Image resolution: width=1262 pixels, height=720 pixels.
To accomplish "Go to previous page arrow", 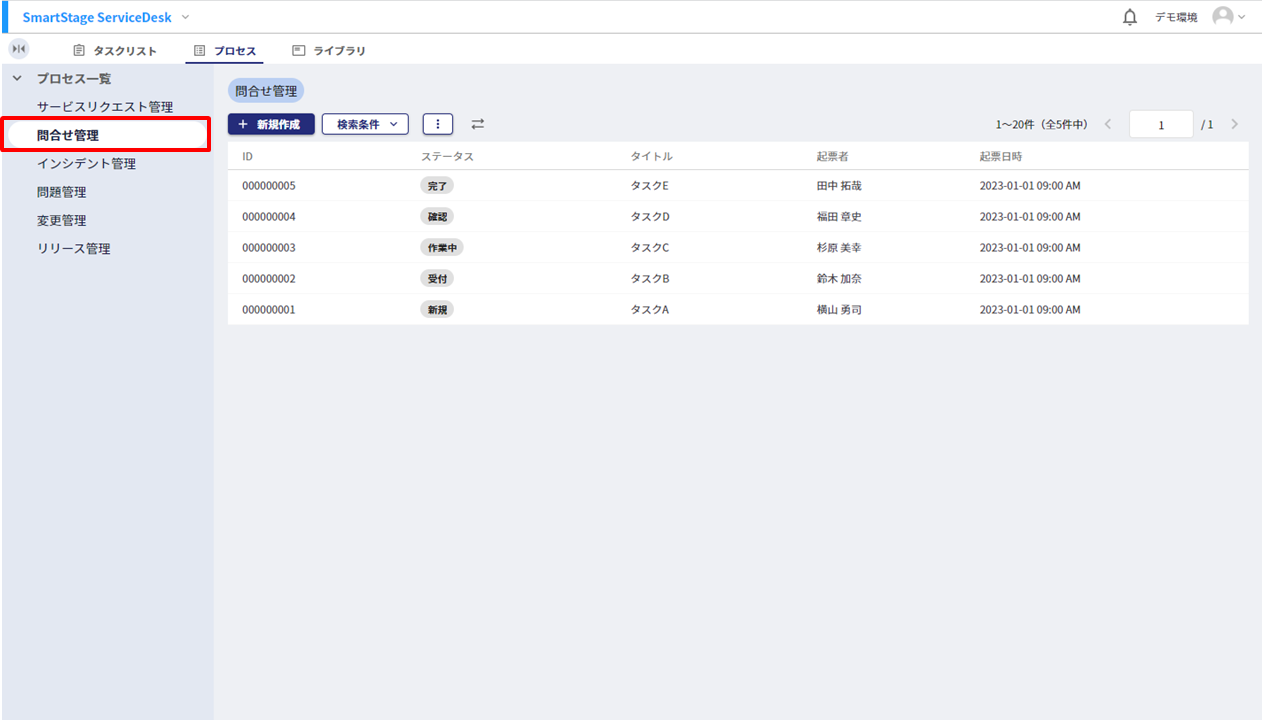I will pyautogui.click(x=1107, y=124).
